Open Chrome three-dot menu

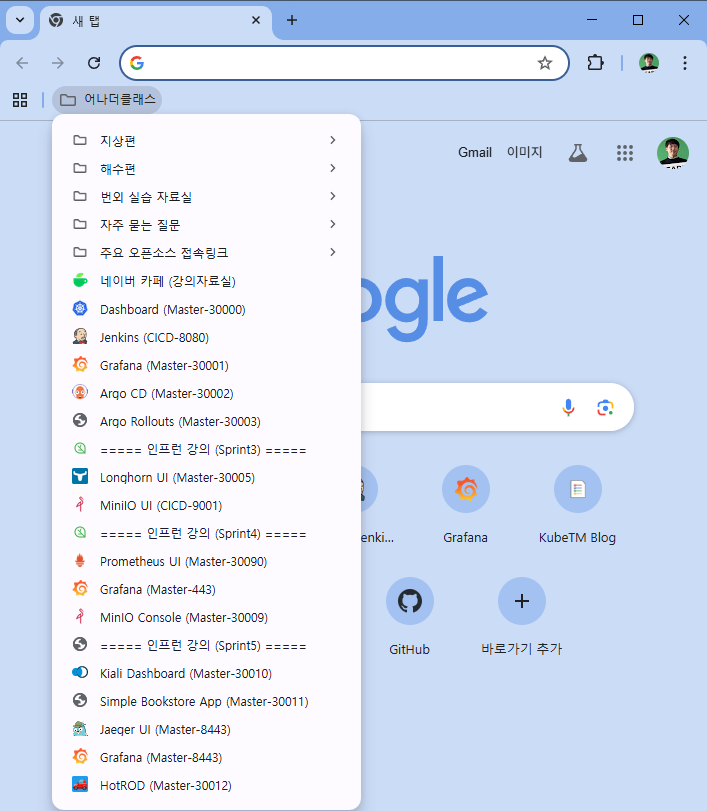pos(685,63)
